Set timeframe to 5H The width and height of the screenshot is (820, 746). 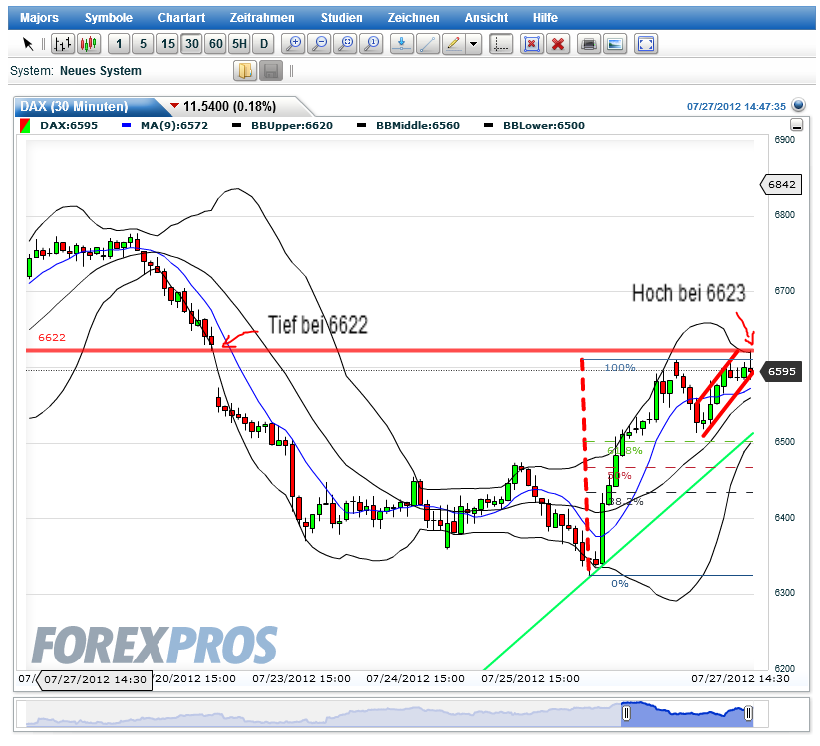[240, 44]
